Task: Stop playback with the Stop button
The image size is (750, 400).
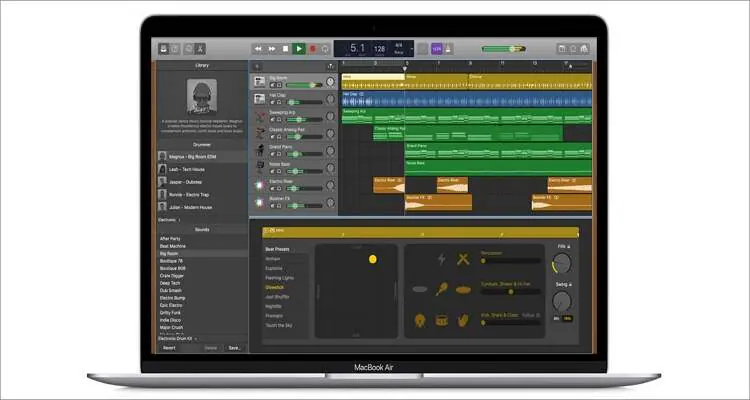Action: point(286,49)
